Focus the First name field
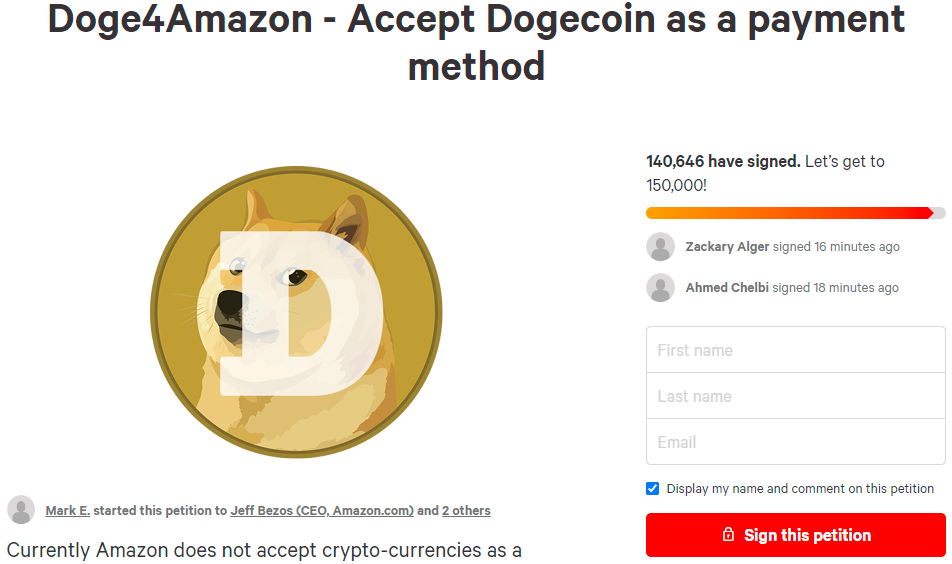The width and height of the screenshot is (952, 564). pyautogui.click(x=795, y=350)
